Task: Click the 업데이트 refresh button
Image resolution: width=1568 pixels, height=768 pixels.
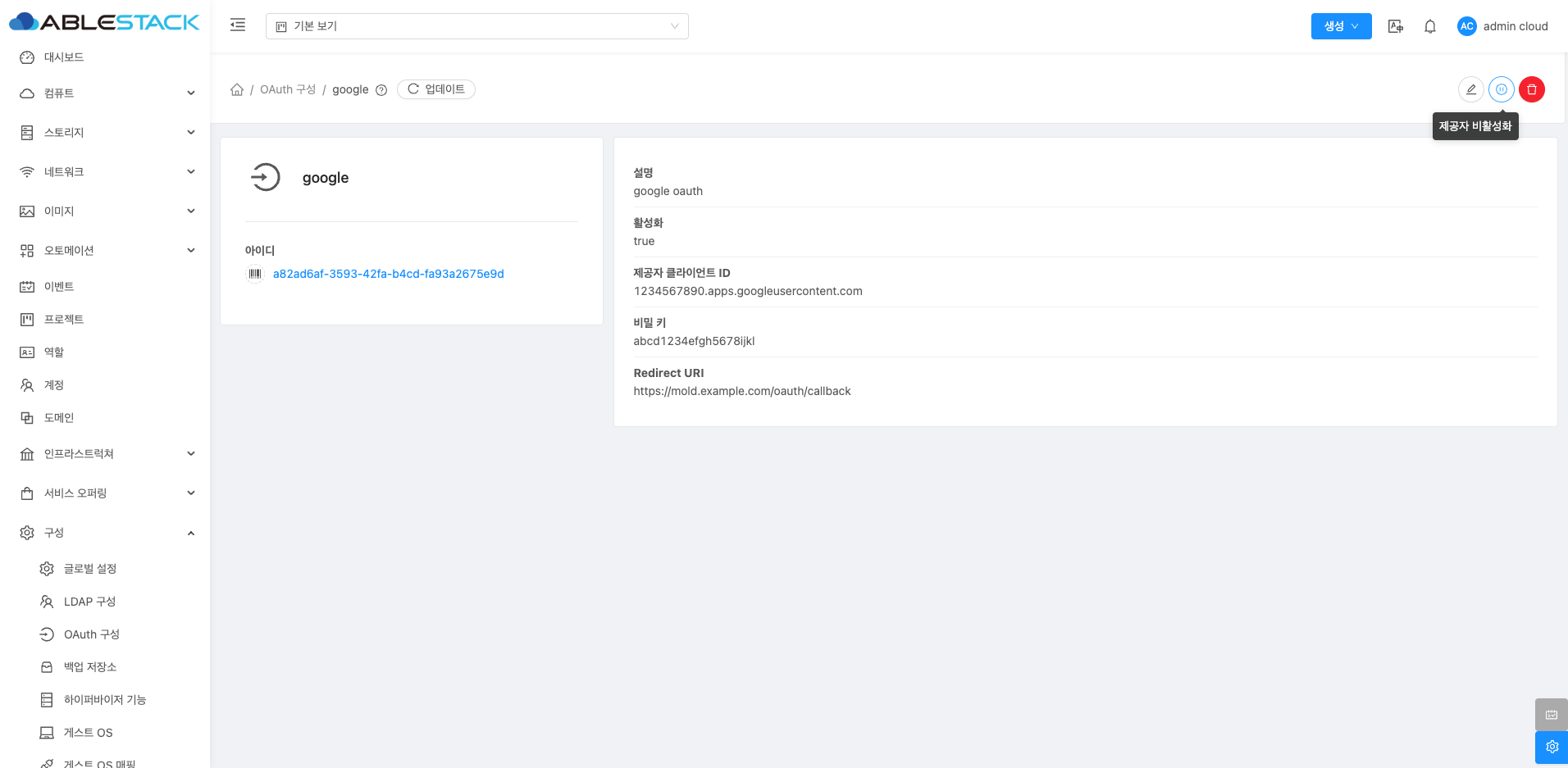Action: pyautogui.click(x=436, y=89)
